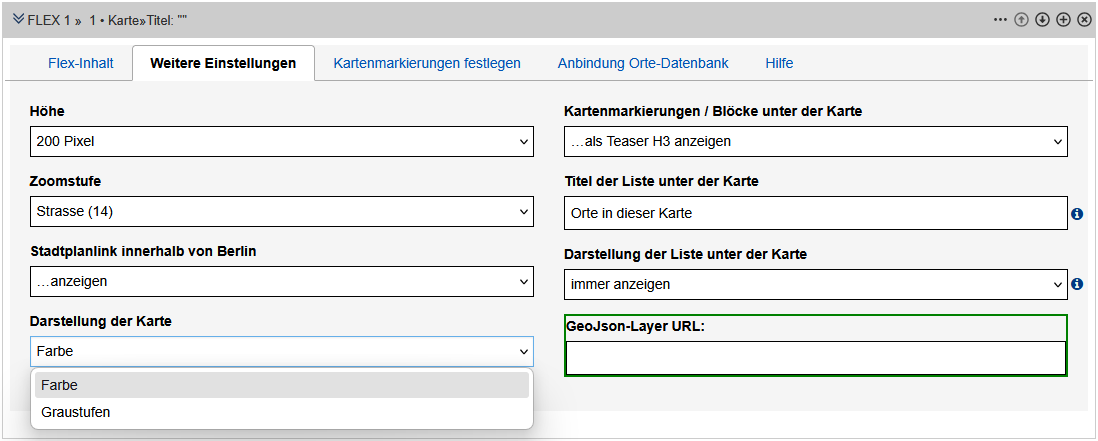This screenshot has width=1098, height=441.
Task: Open the Hilfe tab
Action: [x=779, y=63]
